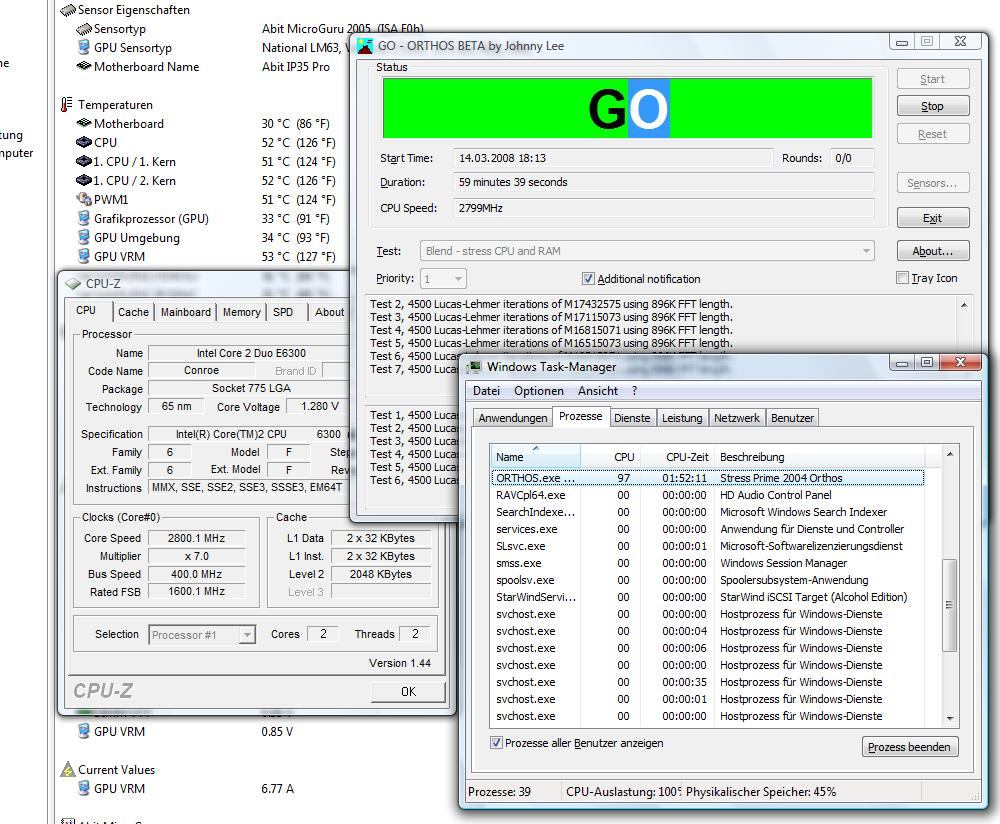Click the Stop button in ORTHOS
The image size is (1000, 824).
[x=932, y=106]
